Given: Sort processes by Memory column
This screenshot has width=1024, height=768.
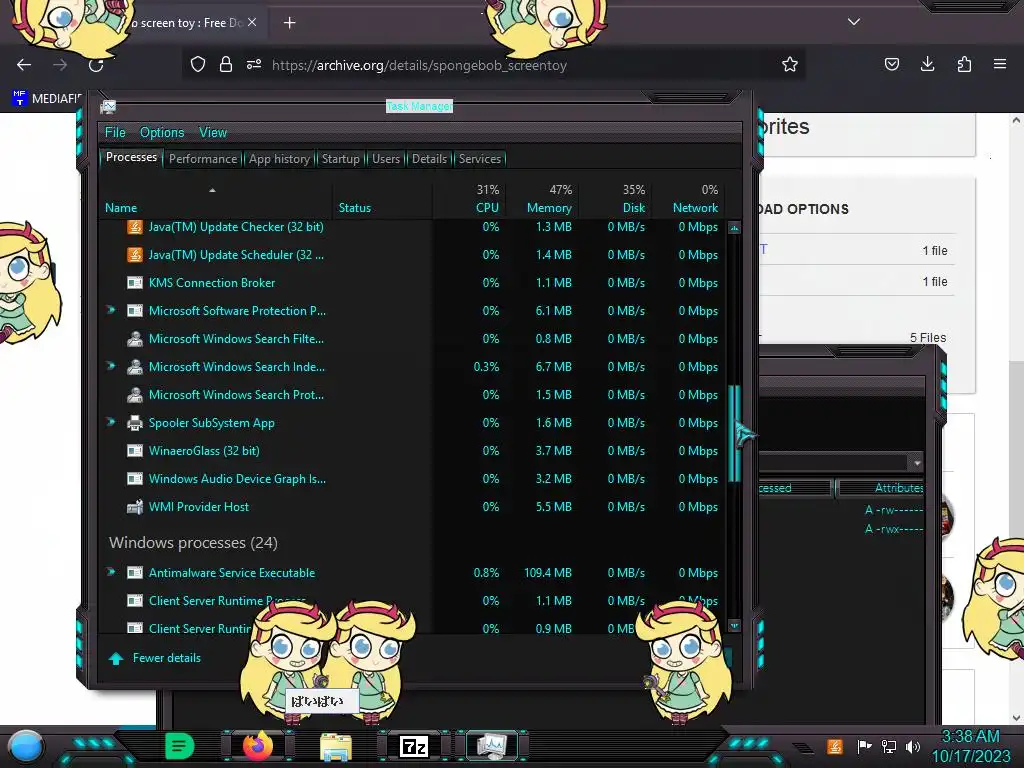Looking at the screenshot, I should click(x=542, y=200).
